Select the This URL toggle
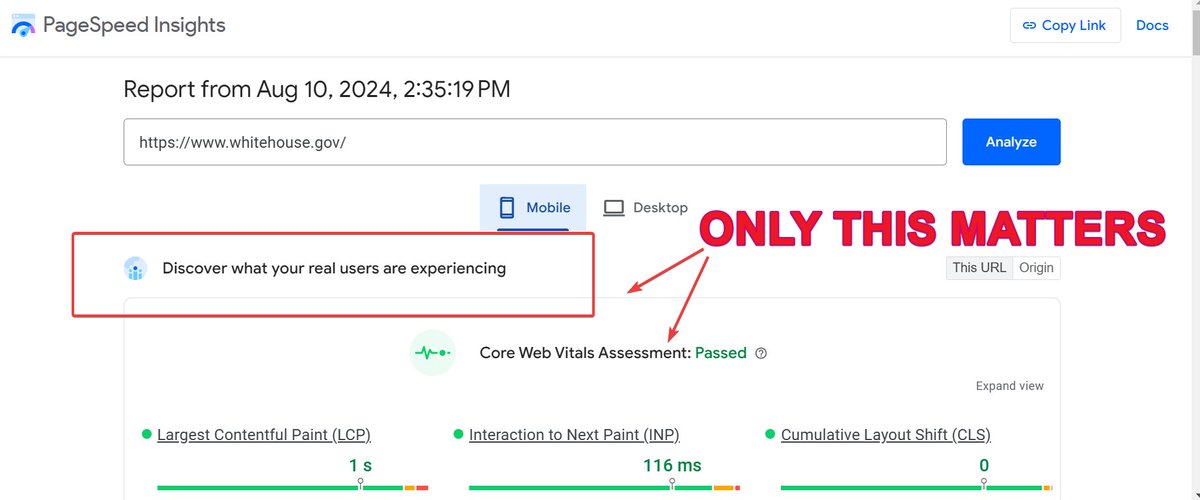This screenshot has width=1200, height=500. [x=979, y=268]
